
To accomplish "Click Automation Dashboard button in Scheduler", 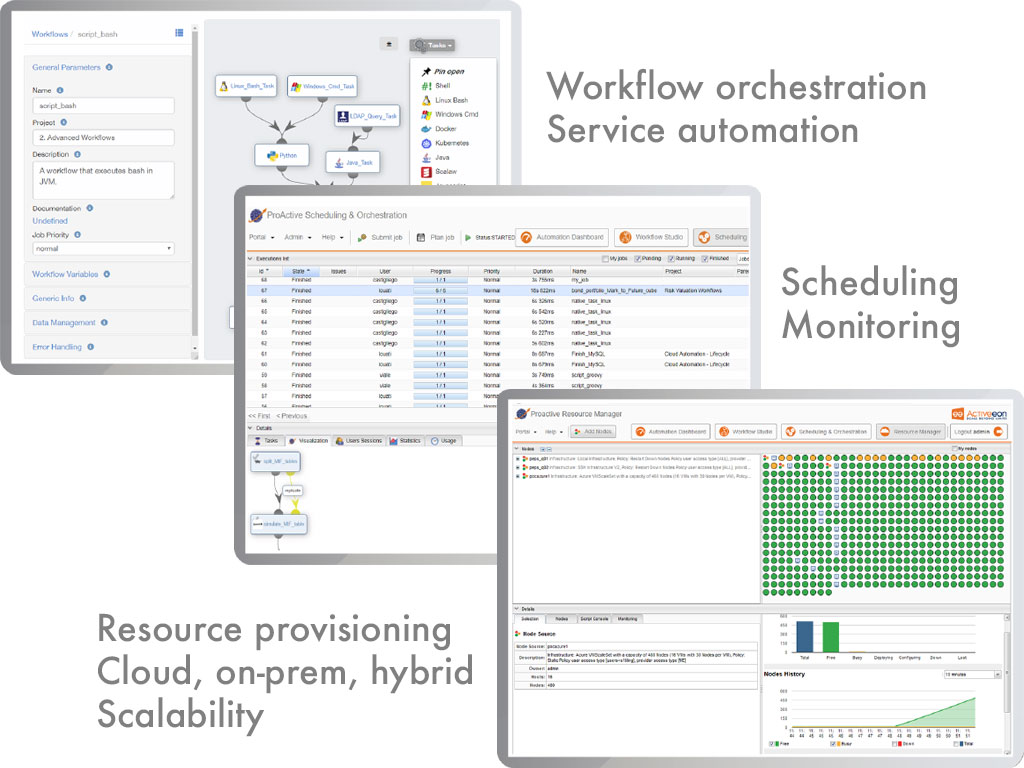I will 562,237.
